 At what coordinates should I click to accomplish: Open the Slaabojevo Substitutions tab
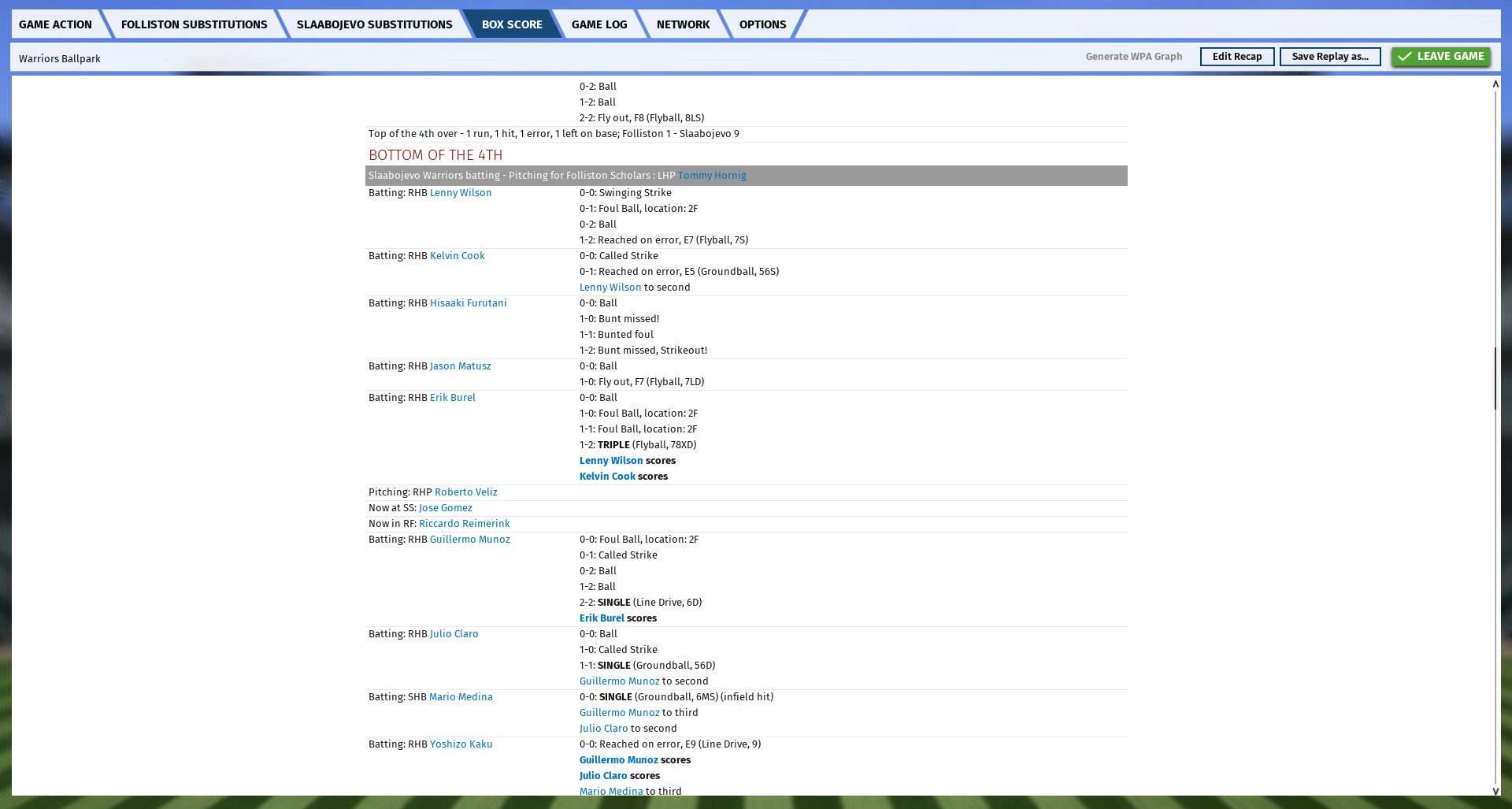[x=374, y=24]
